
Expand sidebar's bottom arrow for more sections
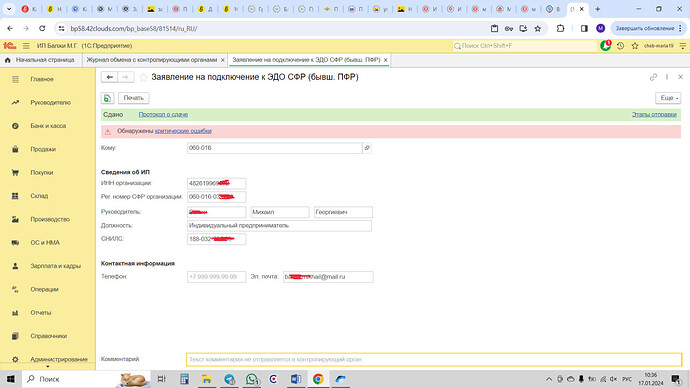[48, 366]
